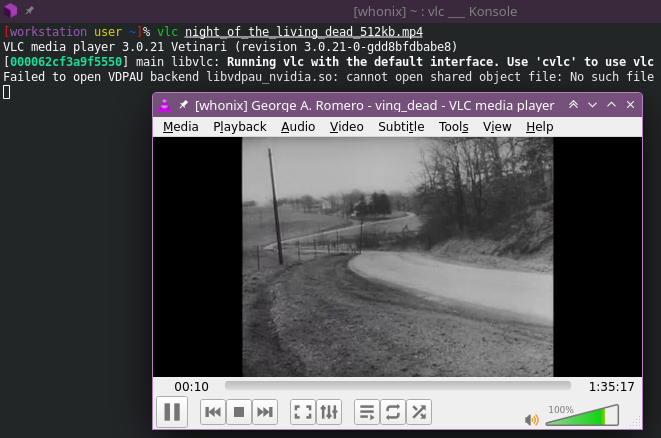Open the Subtitle menu
The height and width of the screenshot is (438, 661).
pos(401,127)
